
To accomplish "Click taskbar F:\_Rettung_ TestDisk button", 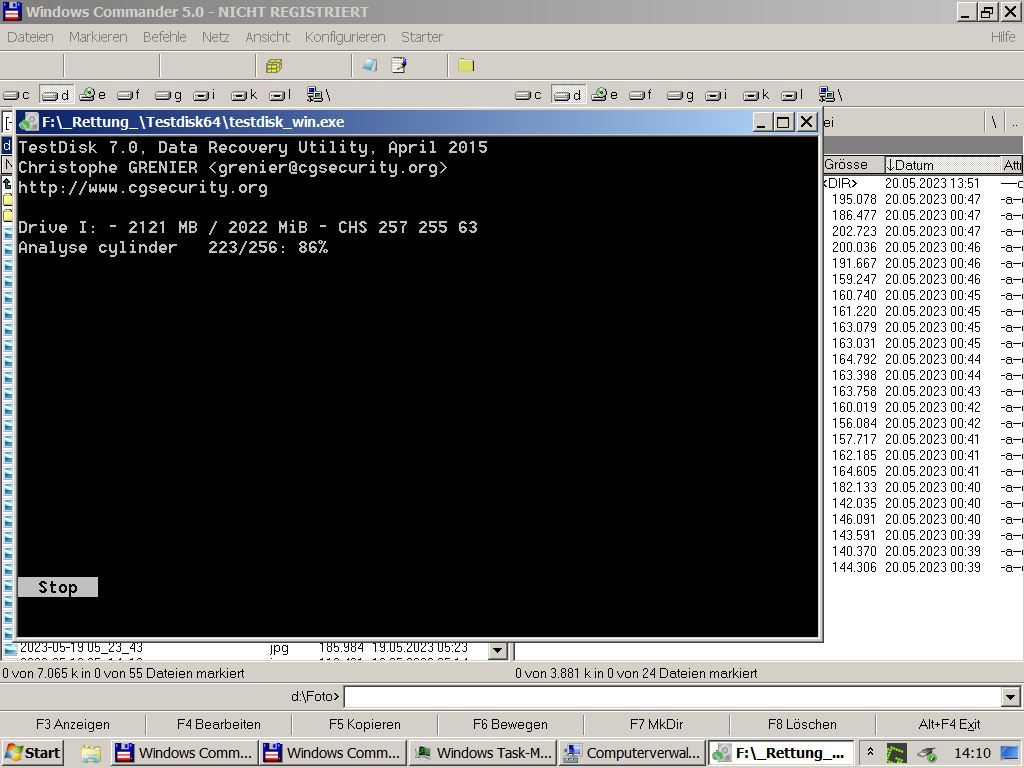I will 781,753.
